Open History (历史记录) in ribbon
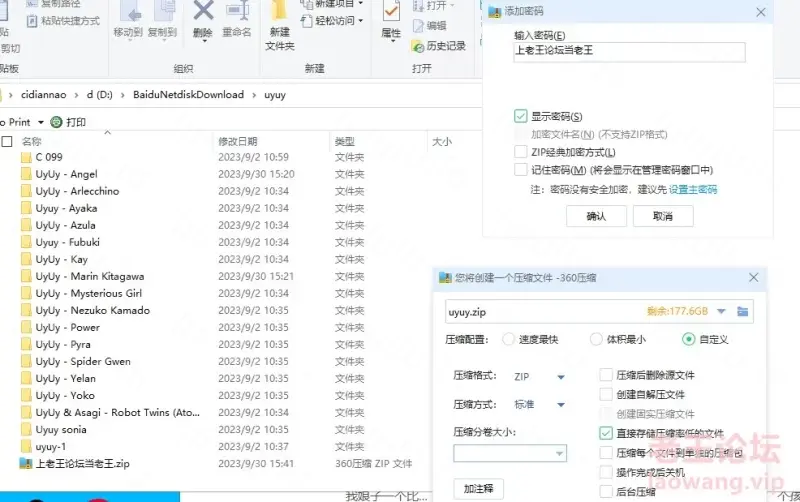 [x=439, y=46]
